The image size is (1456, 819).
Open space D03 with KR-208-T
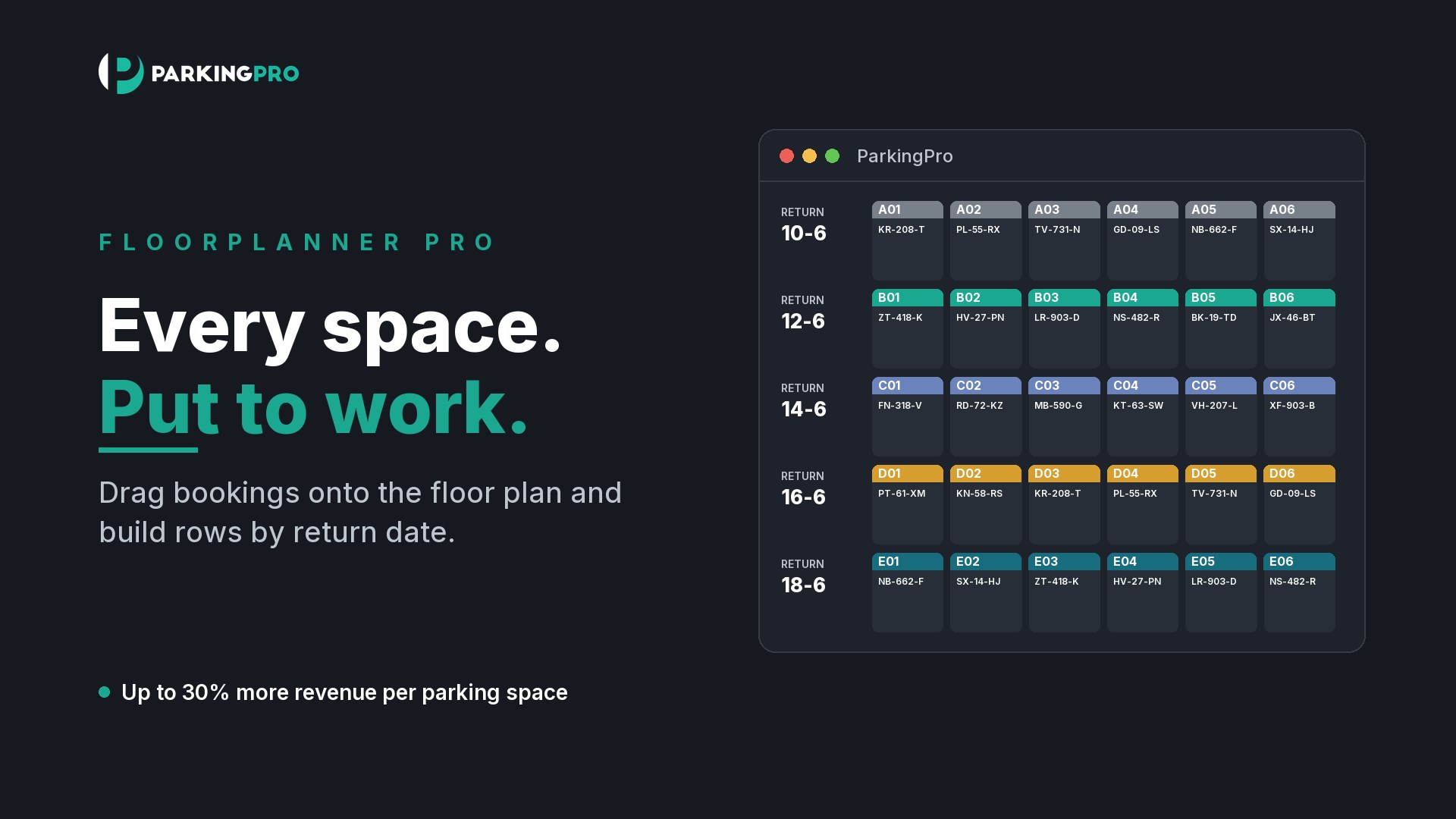pyautogui.click(x=1064, y=504)
